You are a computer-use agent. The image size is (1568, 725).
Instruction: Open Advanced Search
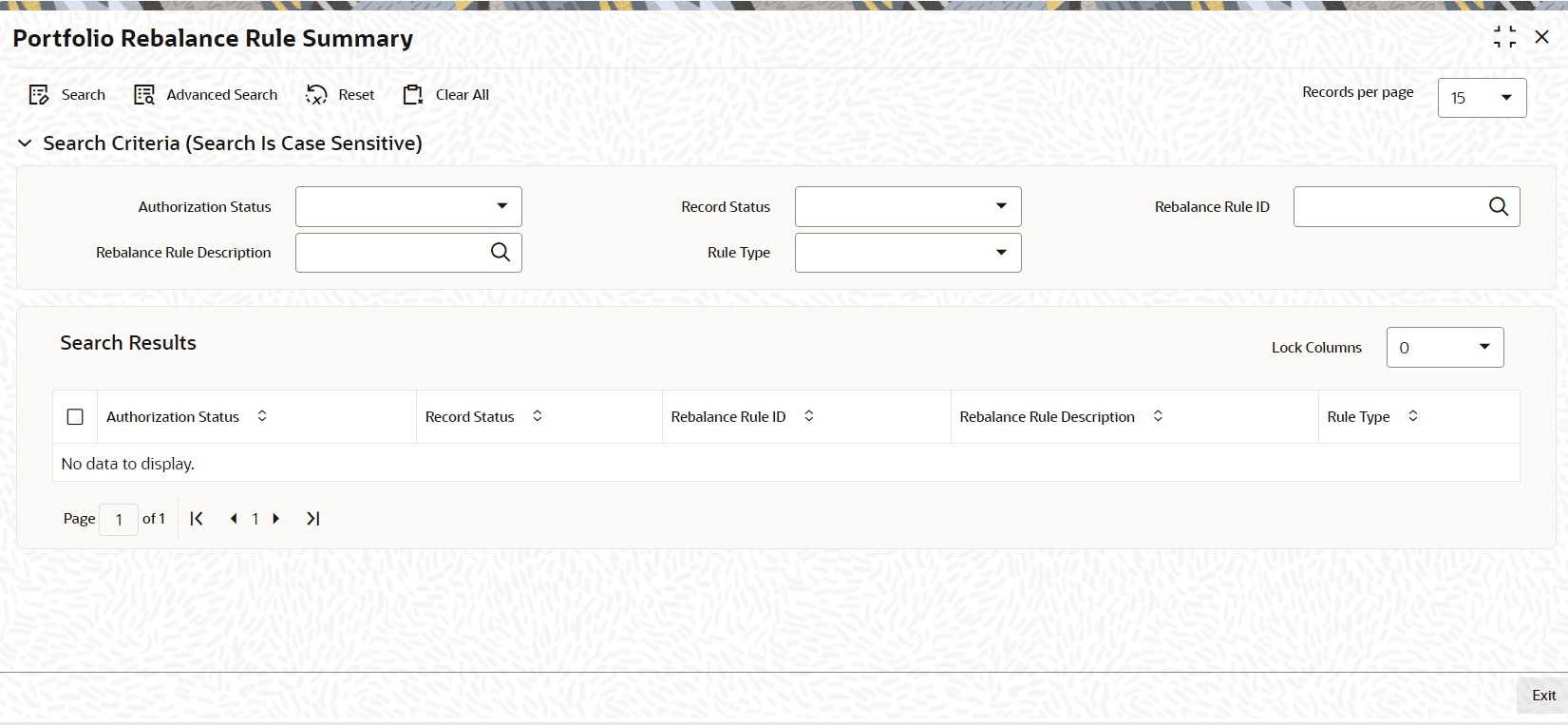click(x=206, y=95)
